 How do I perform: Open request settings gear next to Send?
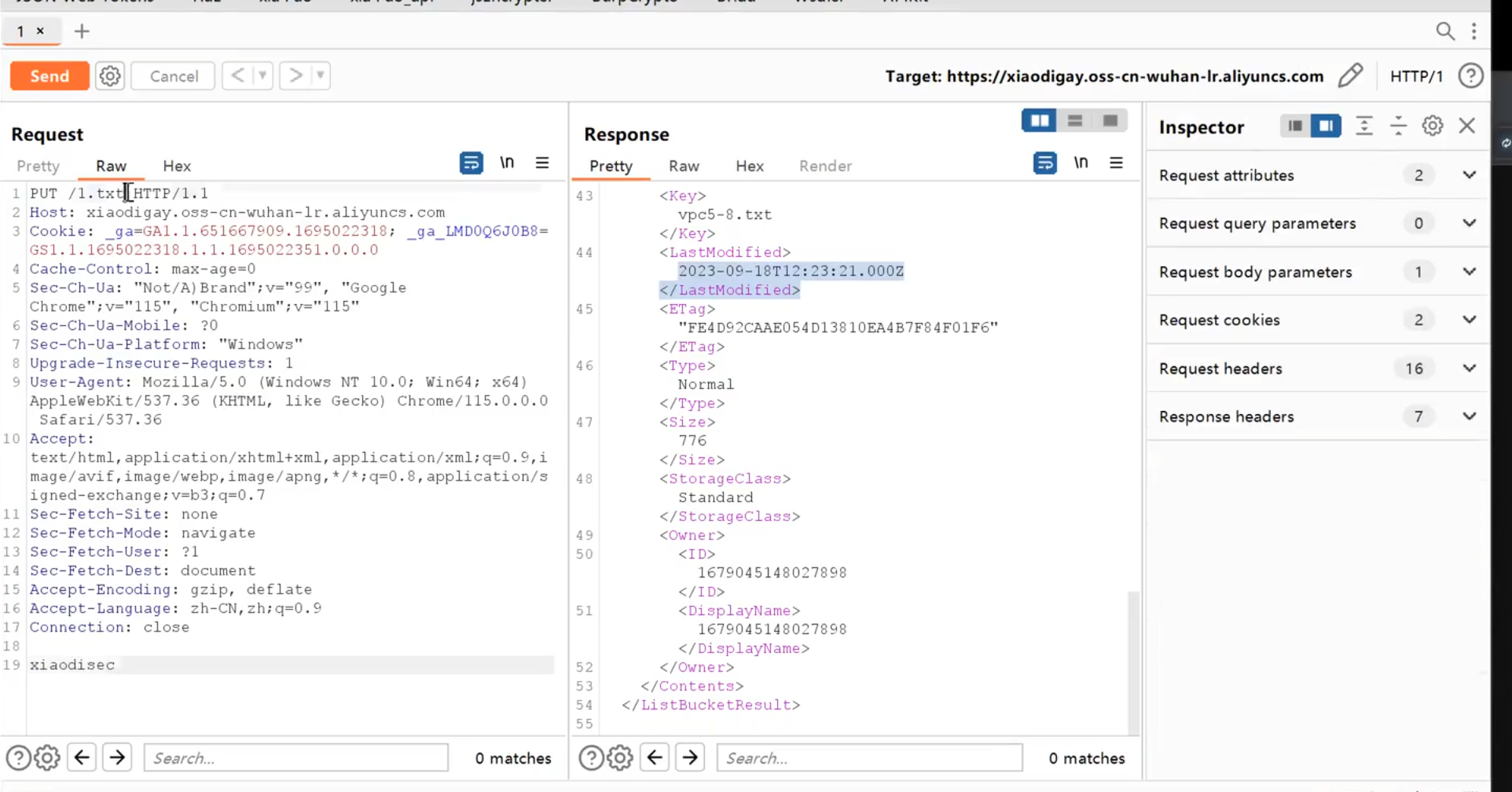click(110, 76)
